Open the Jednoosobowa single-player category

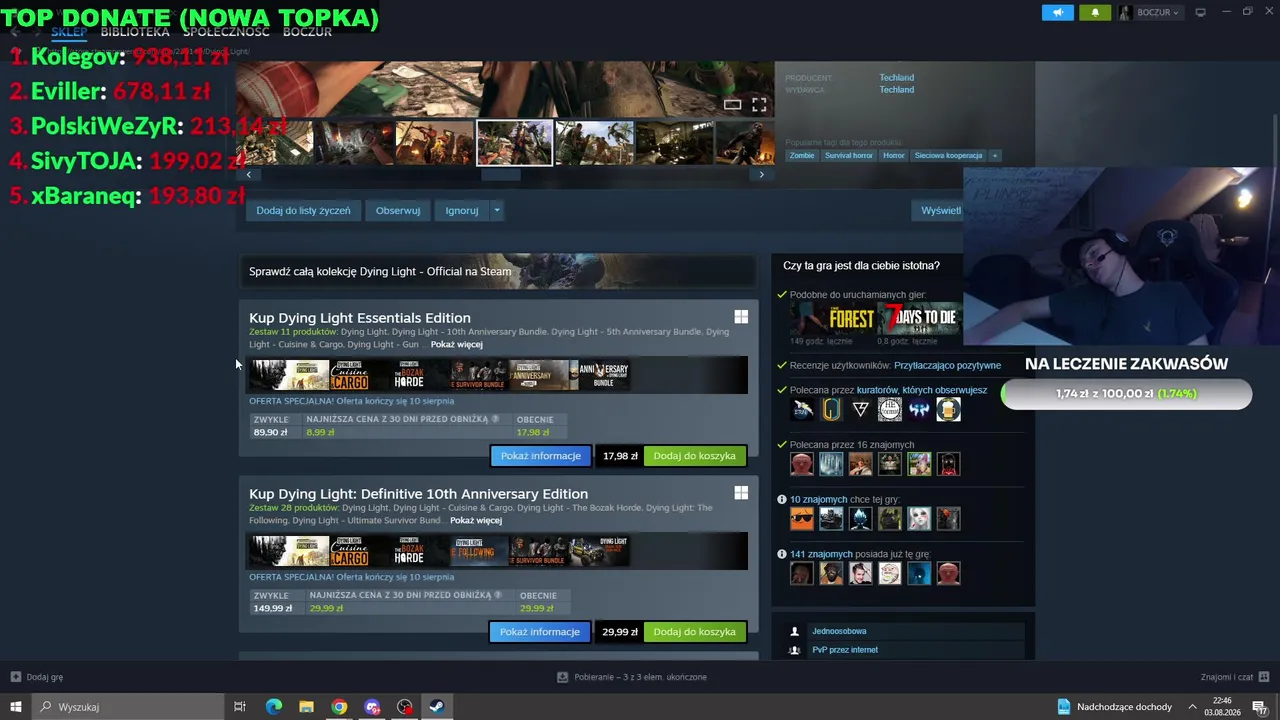(839, 631)
